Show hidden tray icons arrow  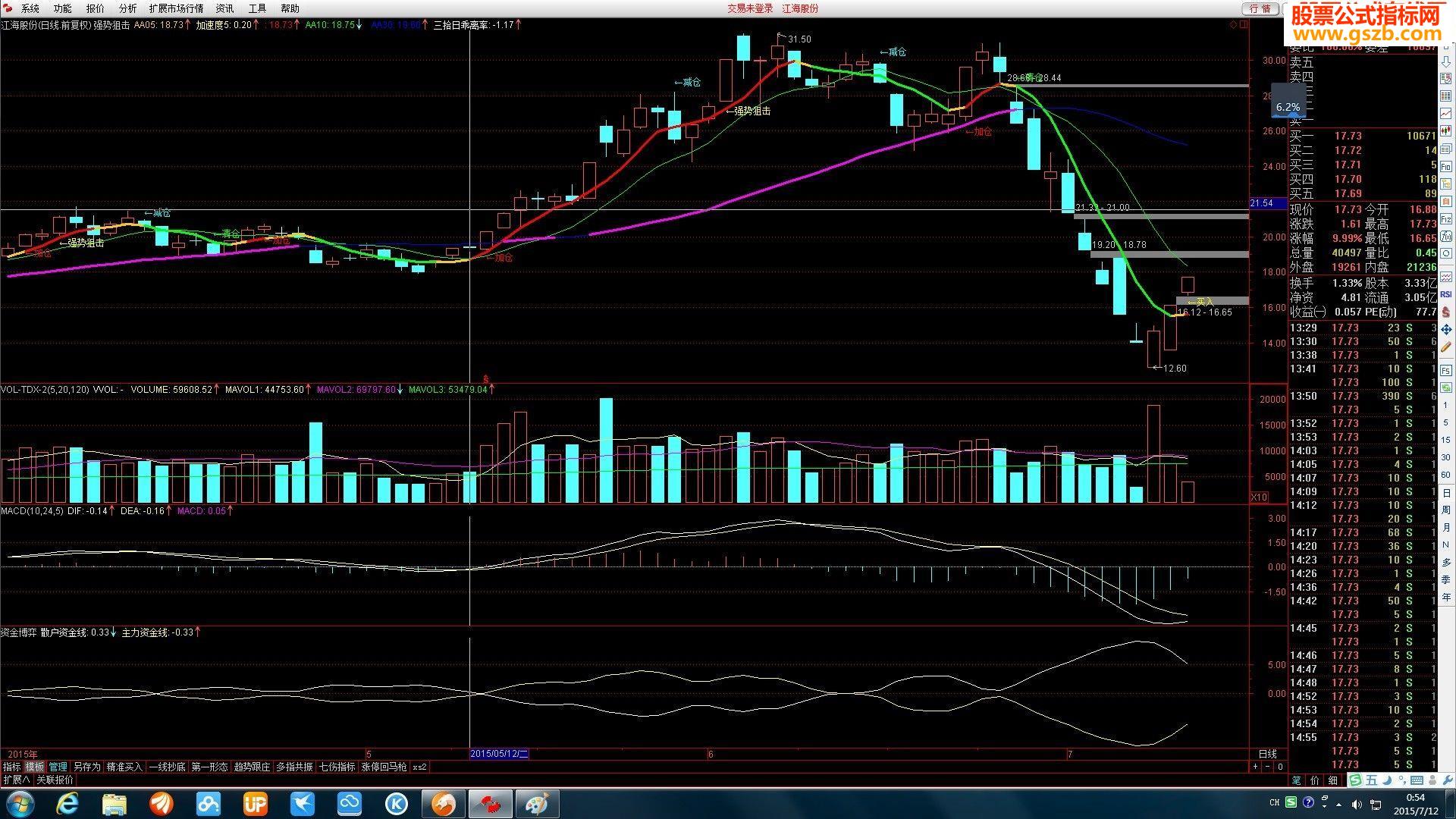pyautogui.click(x=1338, y=804)
